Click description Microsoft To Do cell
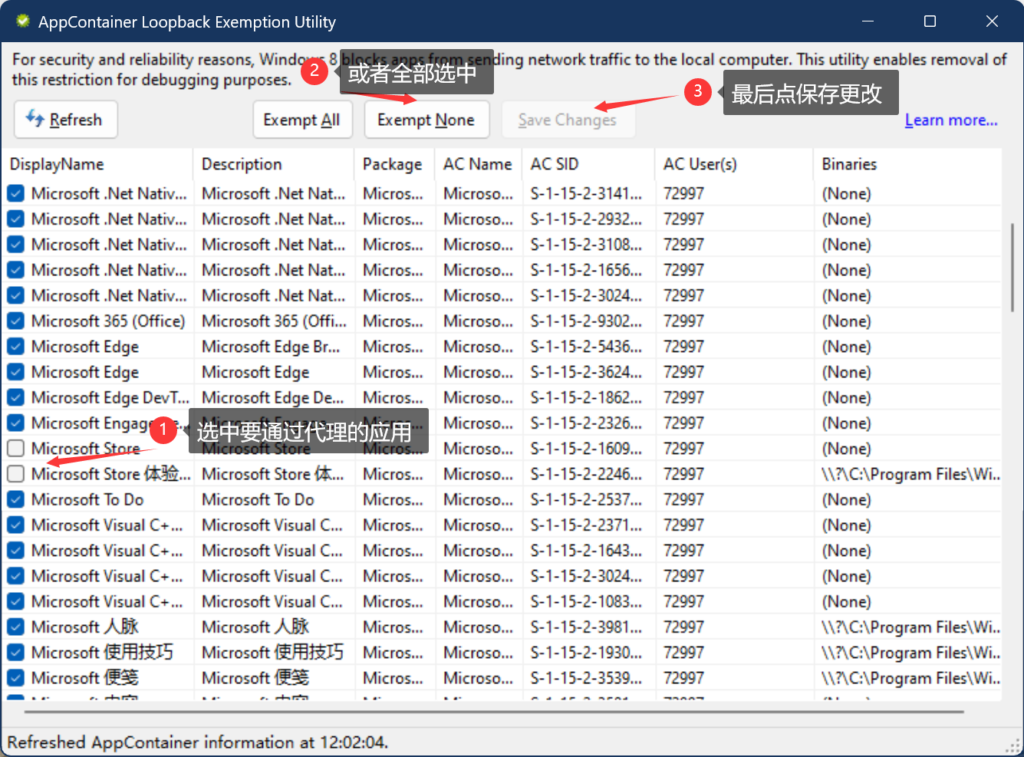The image size is (1024, 757). 257,500
